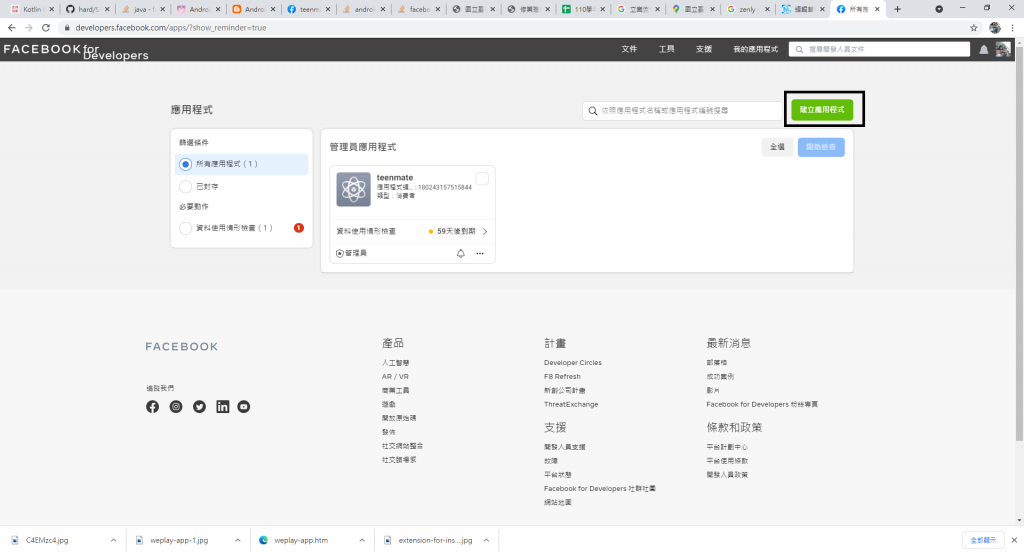Screen dimensions: 1024x555
Task: Expand options arrow for weplay-app-1.jpg download
Action: point(238,540)
